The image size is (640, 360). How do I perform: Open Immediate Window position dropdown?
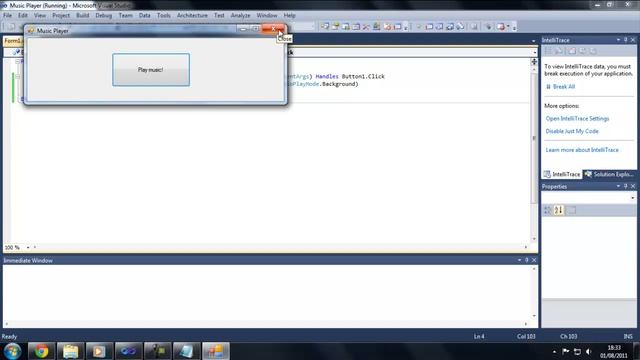click(519, 260)
